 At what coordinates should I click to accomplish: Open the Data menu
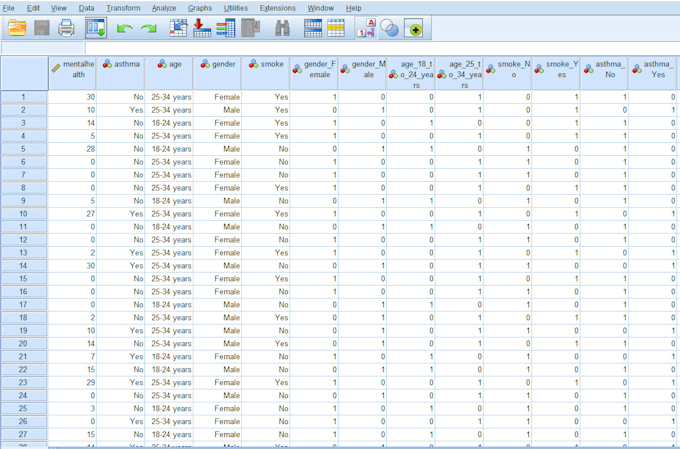86,8
